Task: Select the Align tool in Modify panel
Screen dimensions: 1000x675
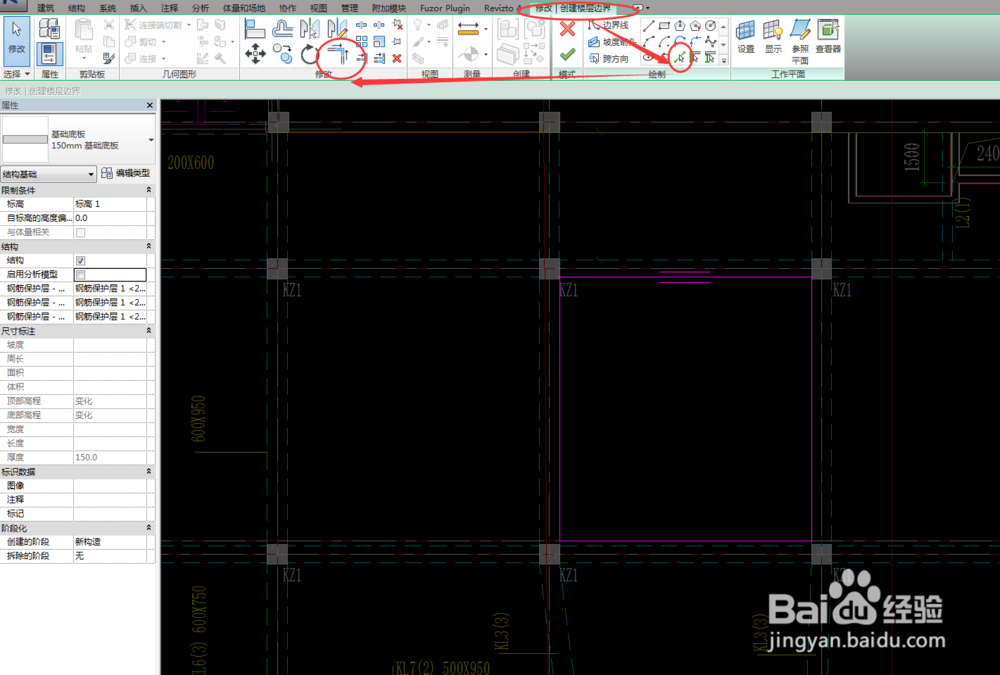Action: [x=254, y=29]
